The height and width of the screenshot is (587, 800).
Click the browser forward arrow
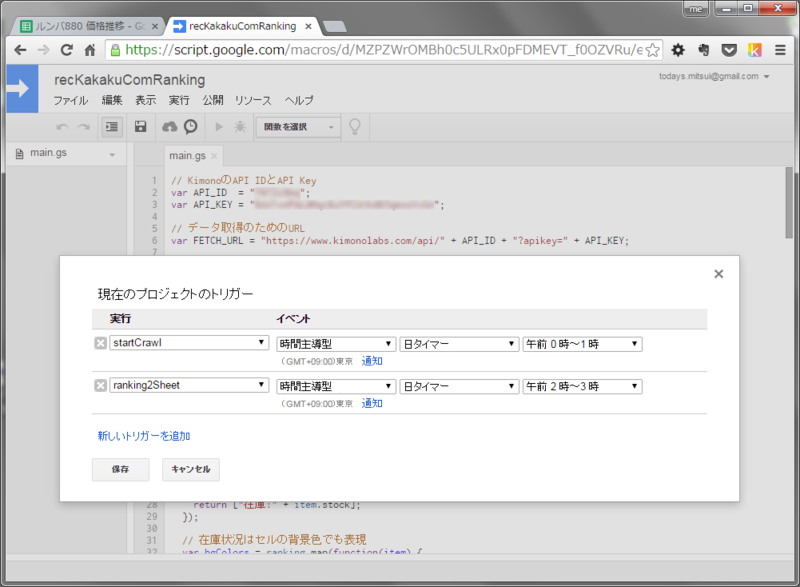point(44,50)
